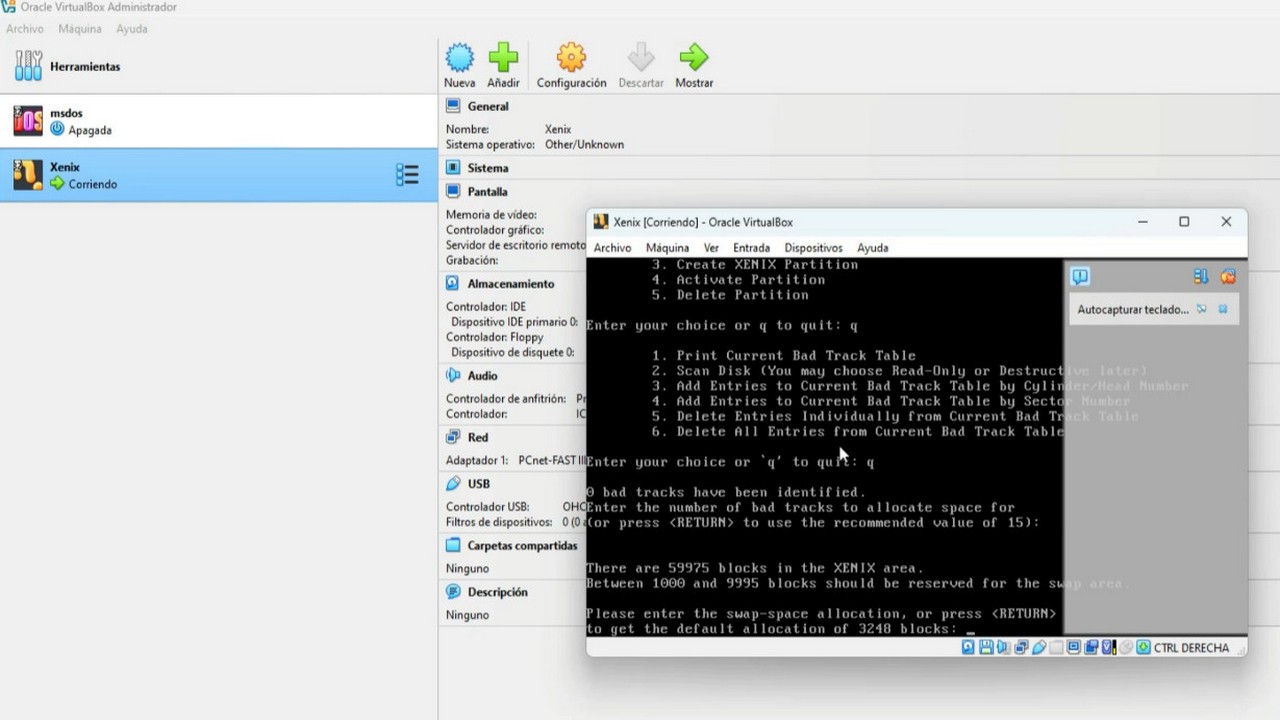Click the Nueva toolbar icon
1280x720 pixels.
tap(459, 57)
